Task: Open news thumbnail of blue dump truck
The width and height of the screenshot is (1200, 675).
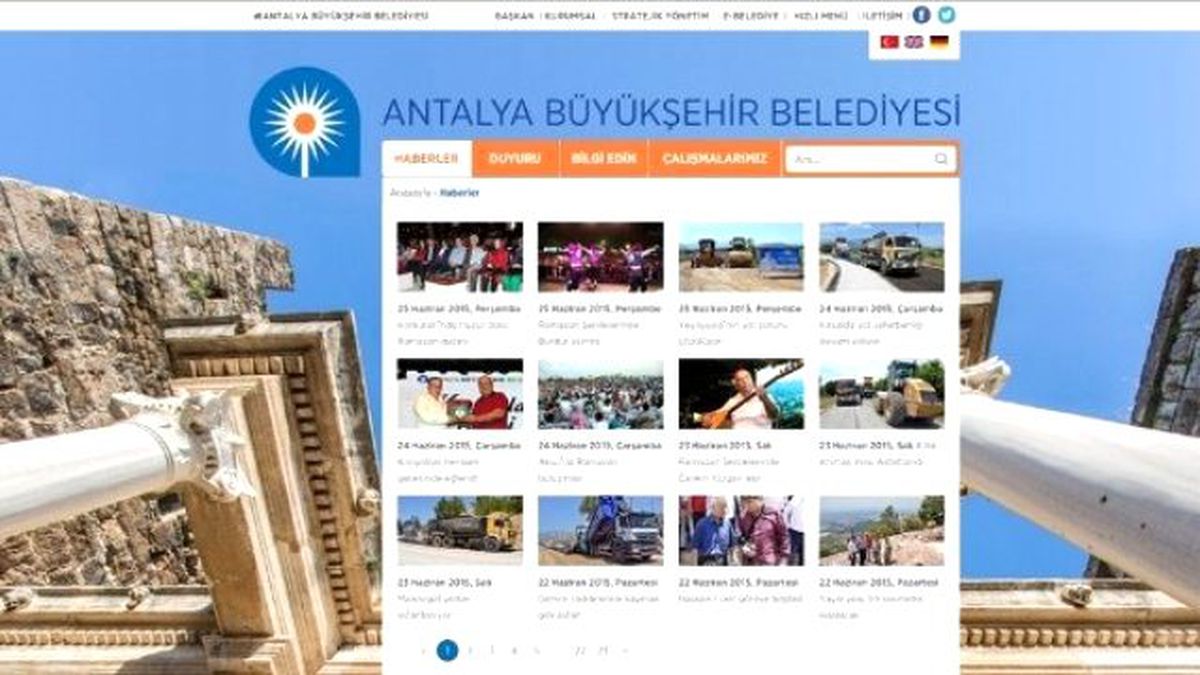Action: coord(600,531)
